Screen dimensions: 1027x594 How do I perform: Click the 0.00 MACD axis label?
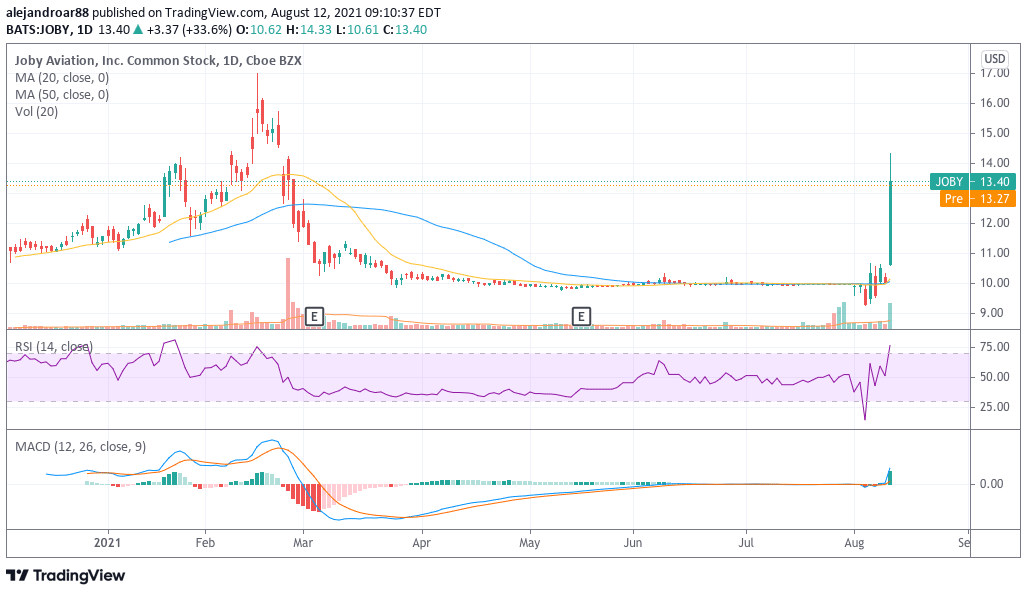[x=991, y=484]
